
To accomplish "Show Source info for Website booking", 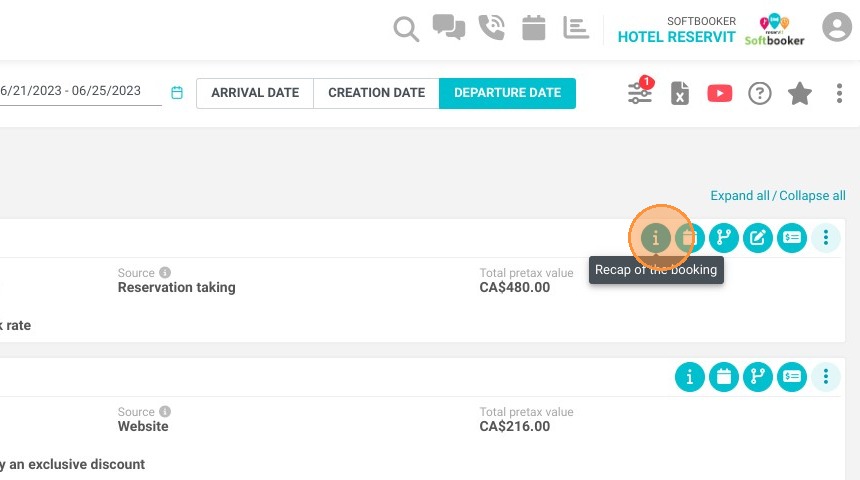I will point(165,411).
